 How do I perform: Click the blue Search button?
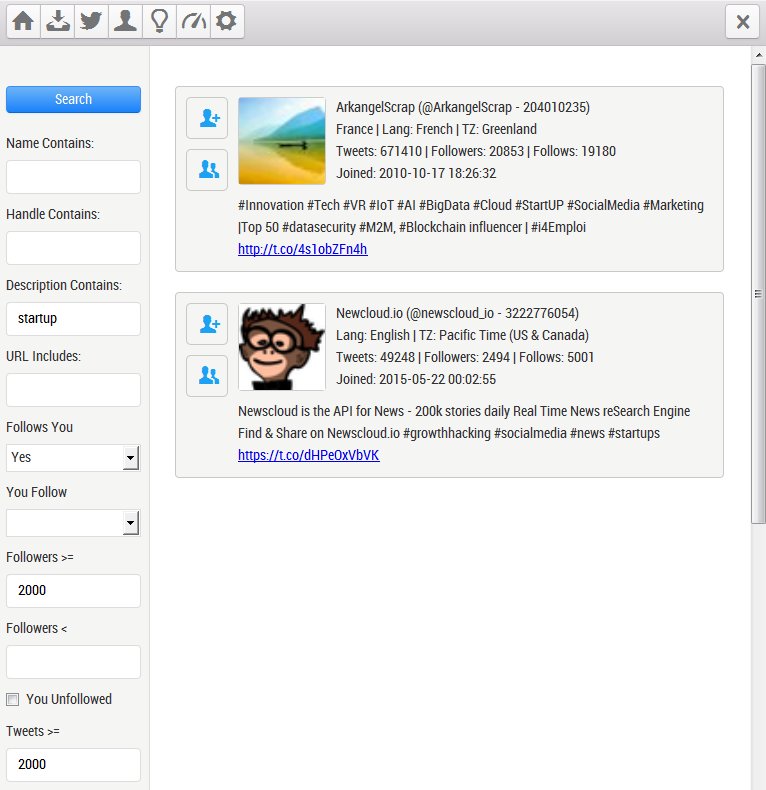coord(74,99)
